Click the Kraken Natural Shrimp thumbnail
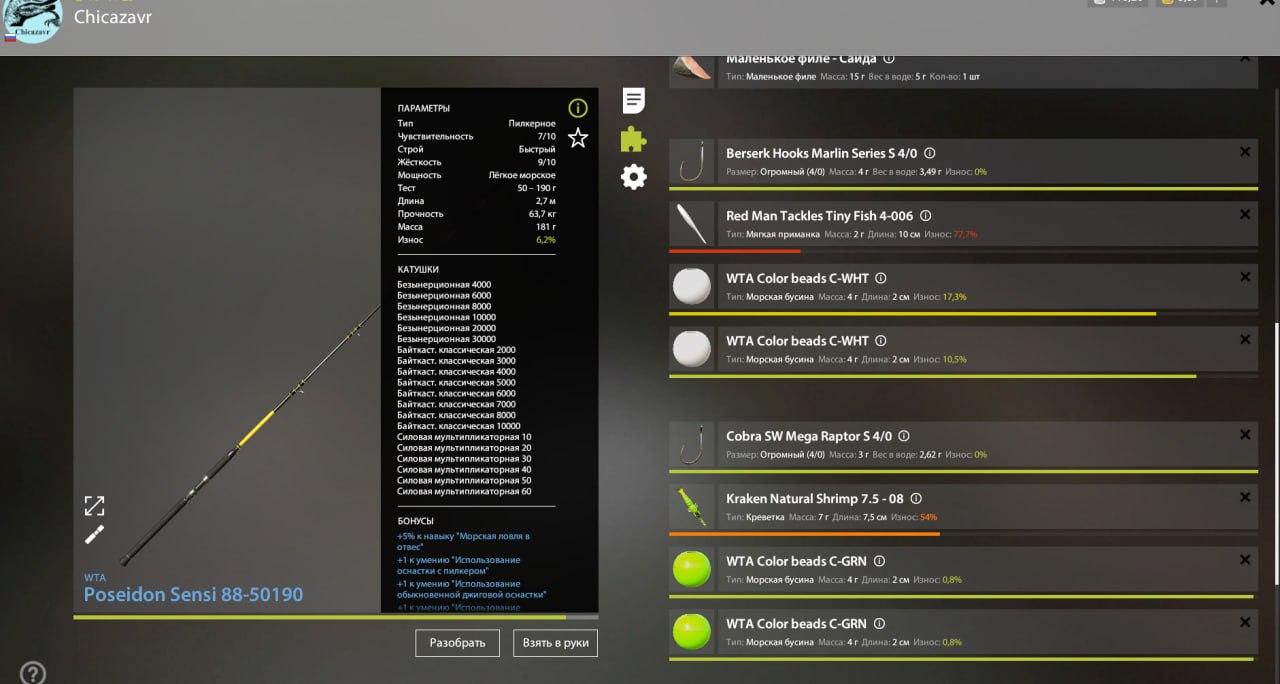Screen dimensions: 1280x684 (691, 507)
